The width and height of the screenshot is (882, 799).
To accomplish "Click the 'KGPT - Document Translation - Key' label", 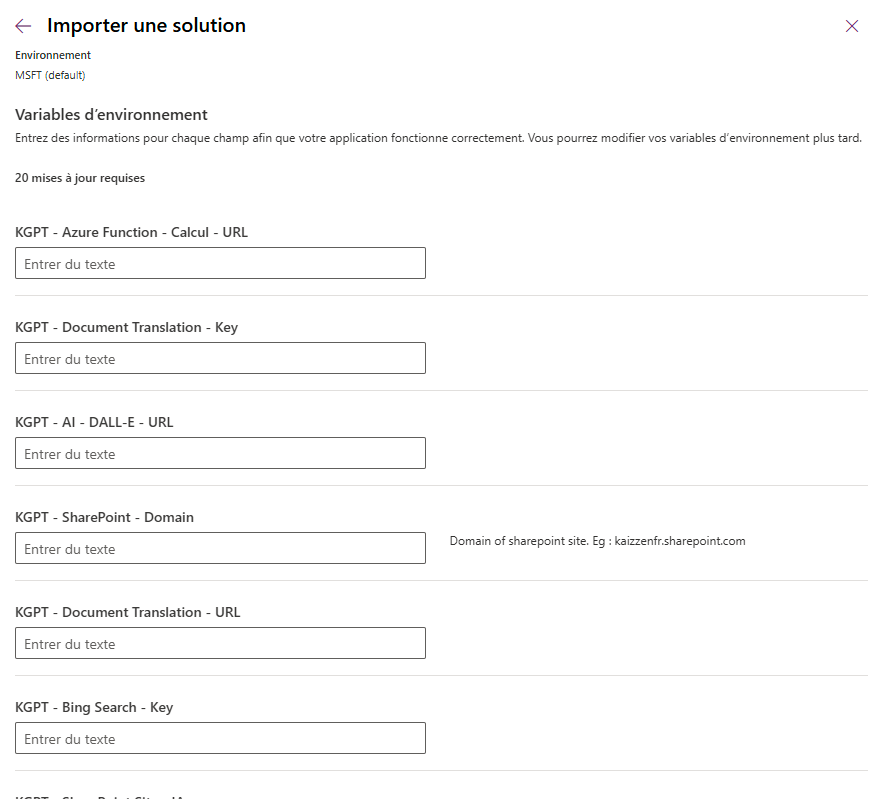I will click(127, 327).
